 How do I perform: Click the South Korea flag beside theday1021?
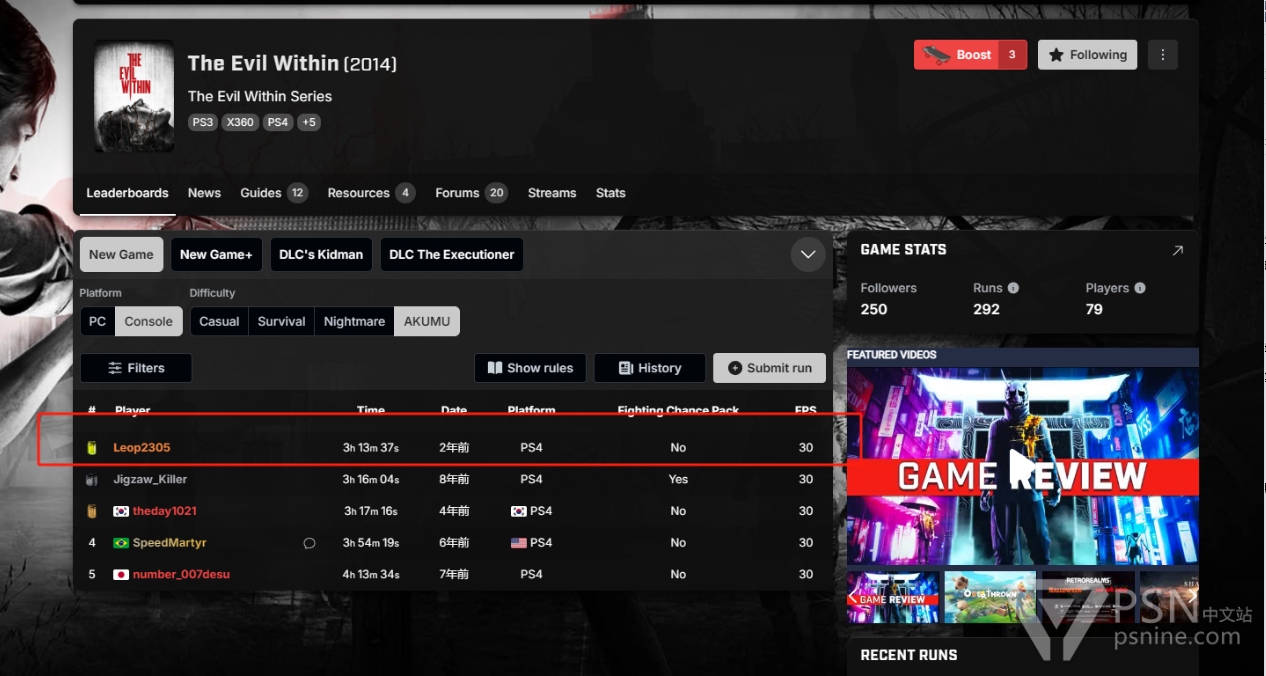(x=121, y=511)
